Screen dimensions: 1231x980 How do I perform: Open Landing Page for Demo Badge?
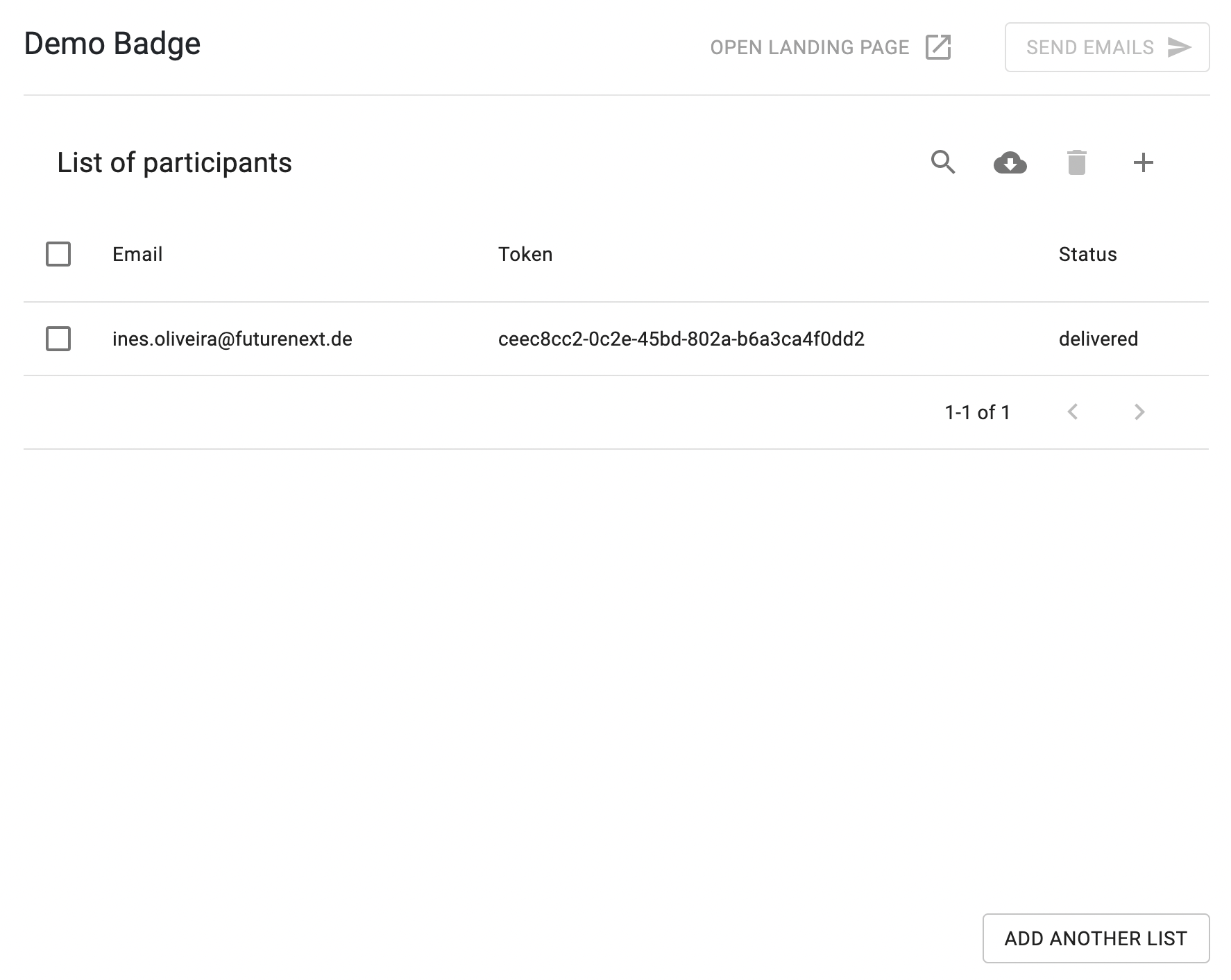coord(810,47)
